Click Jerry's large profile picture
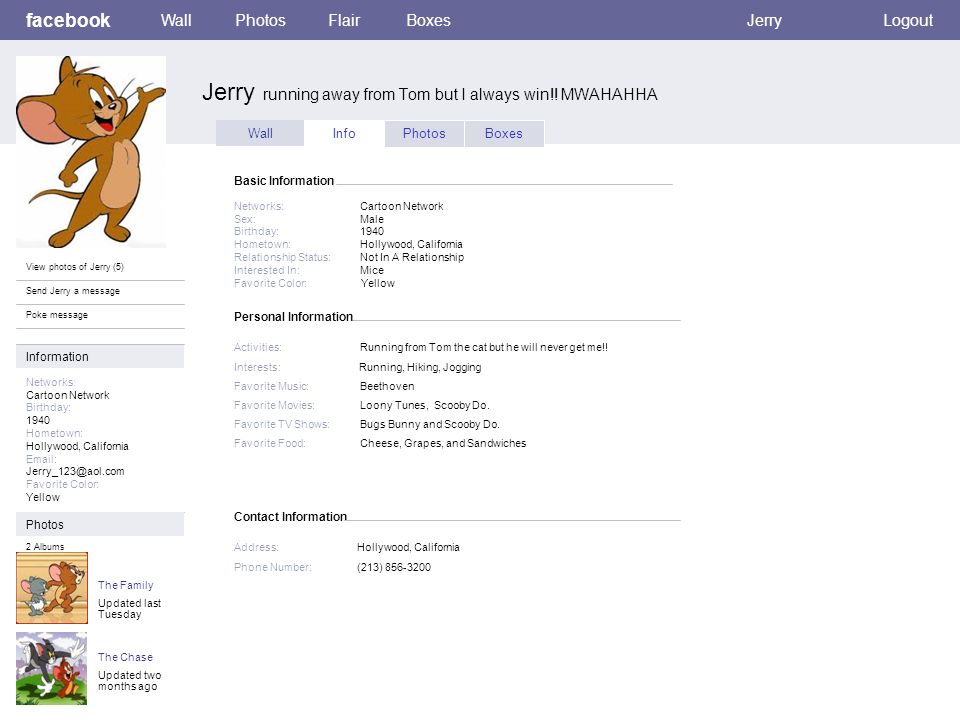Viewport: 960px width, 720px height. 91,152
